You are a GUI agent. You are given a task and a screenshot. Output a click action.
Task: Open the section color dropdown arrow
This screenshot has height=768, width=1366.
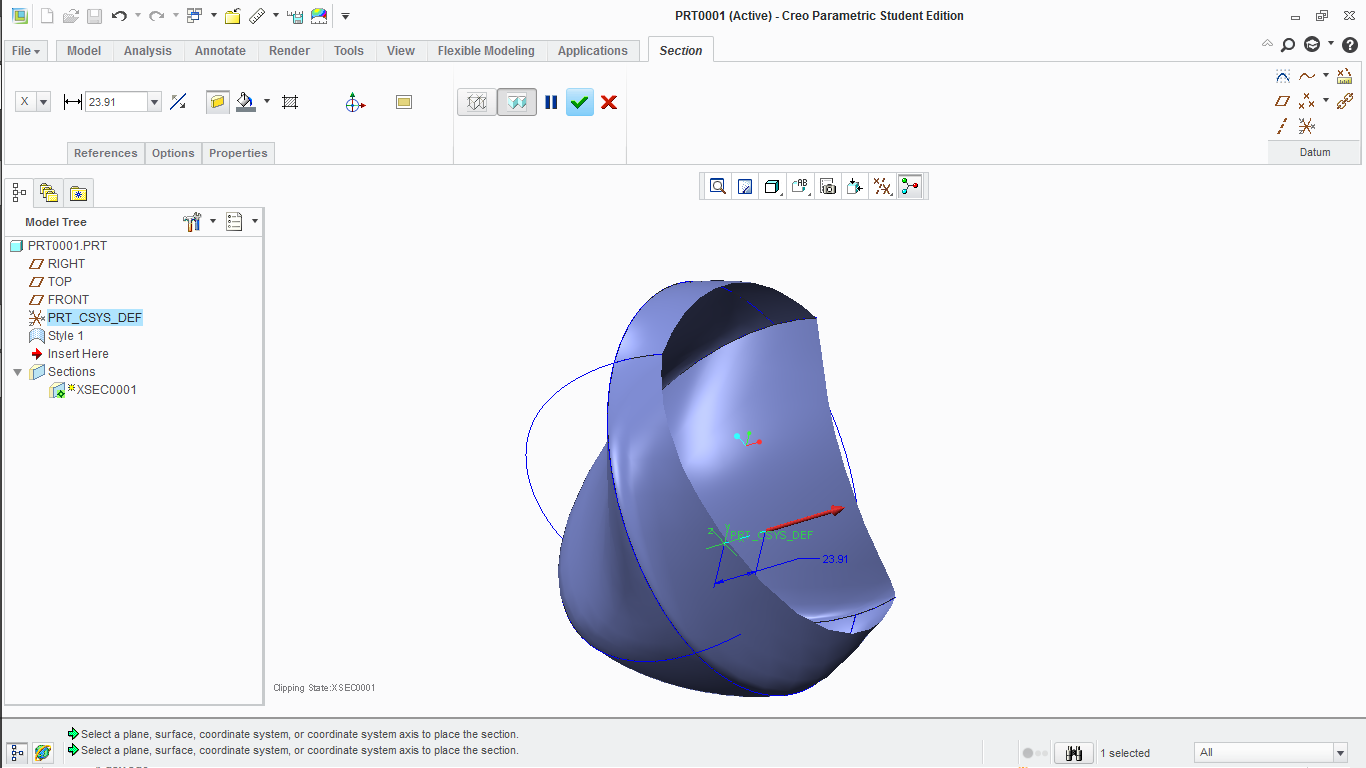(267, 101)
